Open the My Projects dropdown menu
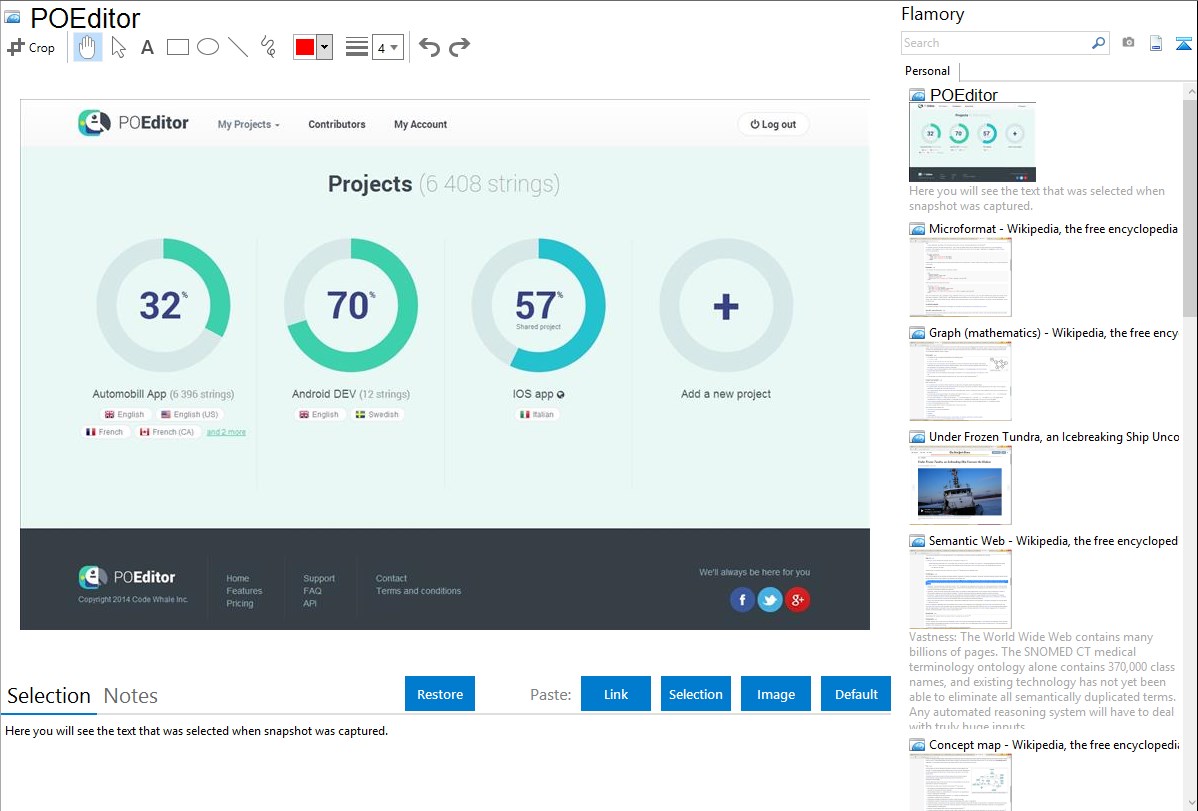1198x811 pixels. tap(248, 125)
